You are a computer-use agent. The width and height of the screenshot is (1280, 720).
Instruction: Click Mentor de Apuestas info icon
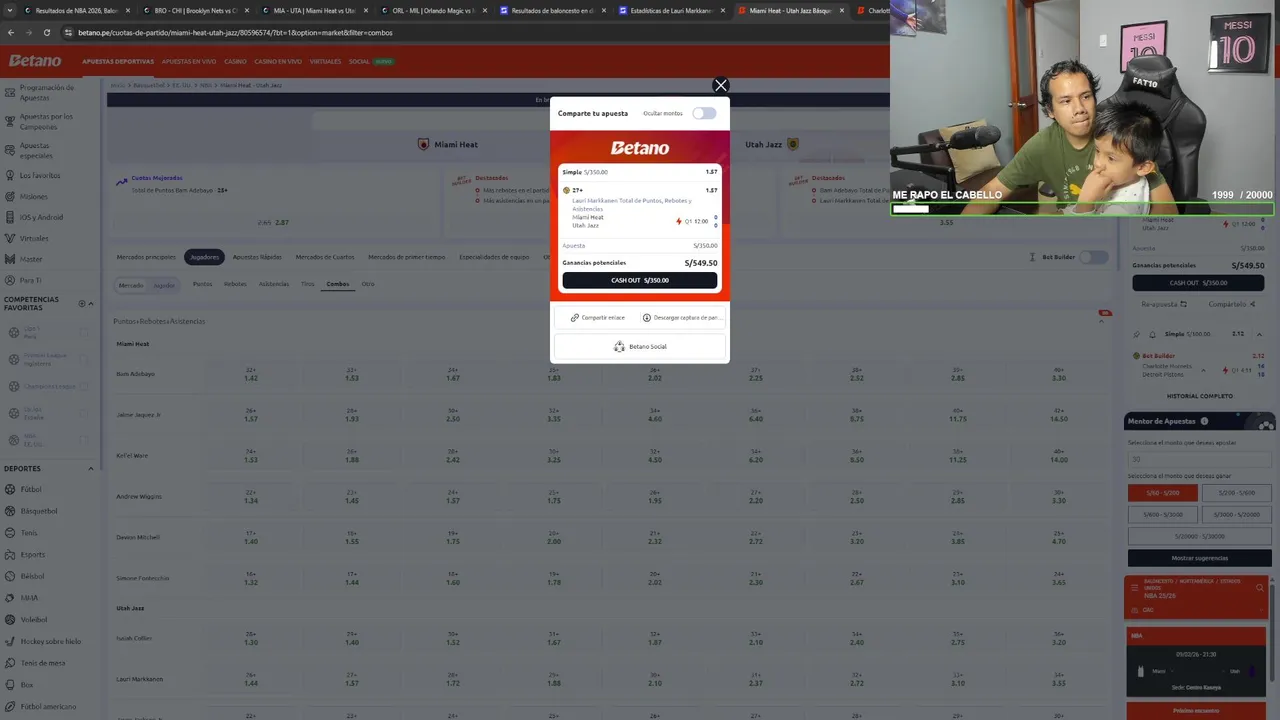click(x=1204, y=421)
